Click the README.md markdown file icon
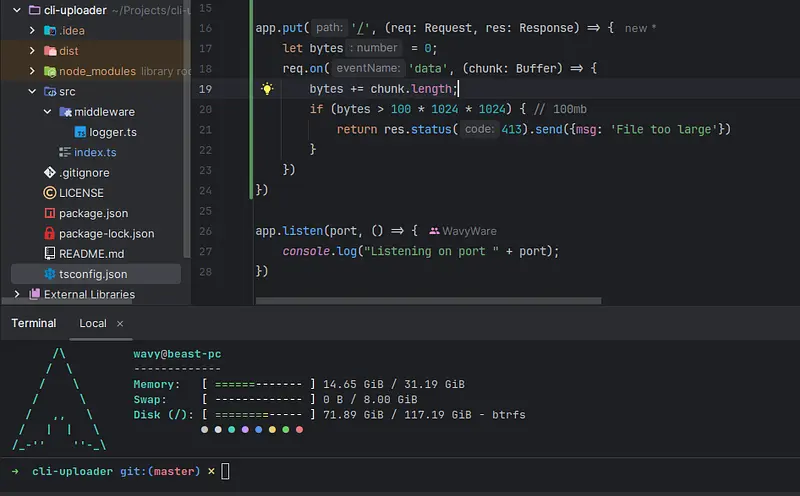The image size is (800, 496). coord(49,254)
